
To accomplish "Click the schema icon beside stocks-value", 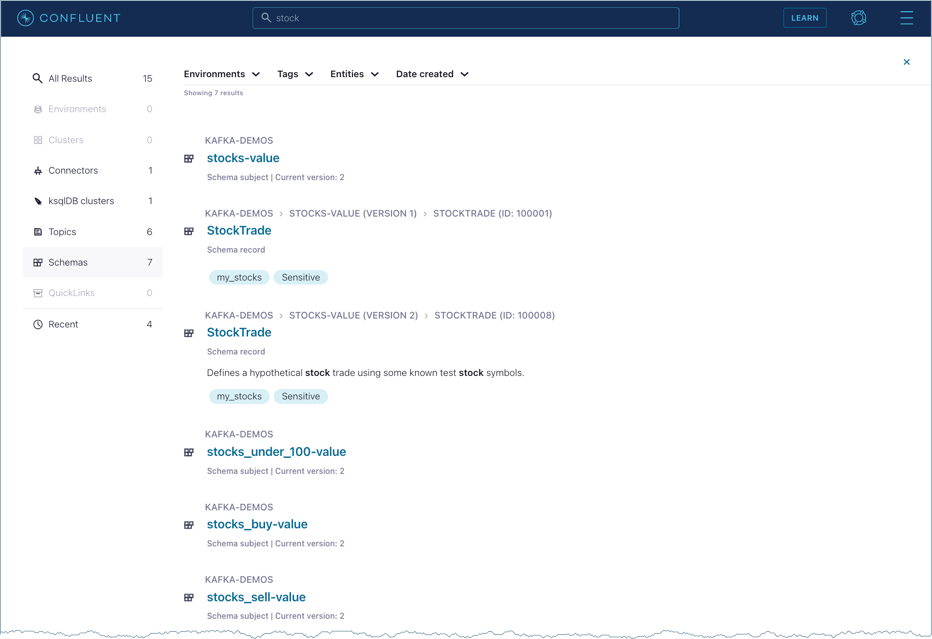I will click(x=189, y=158).
